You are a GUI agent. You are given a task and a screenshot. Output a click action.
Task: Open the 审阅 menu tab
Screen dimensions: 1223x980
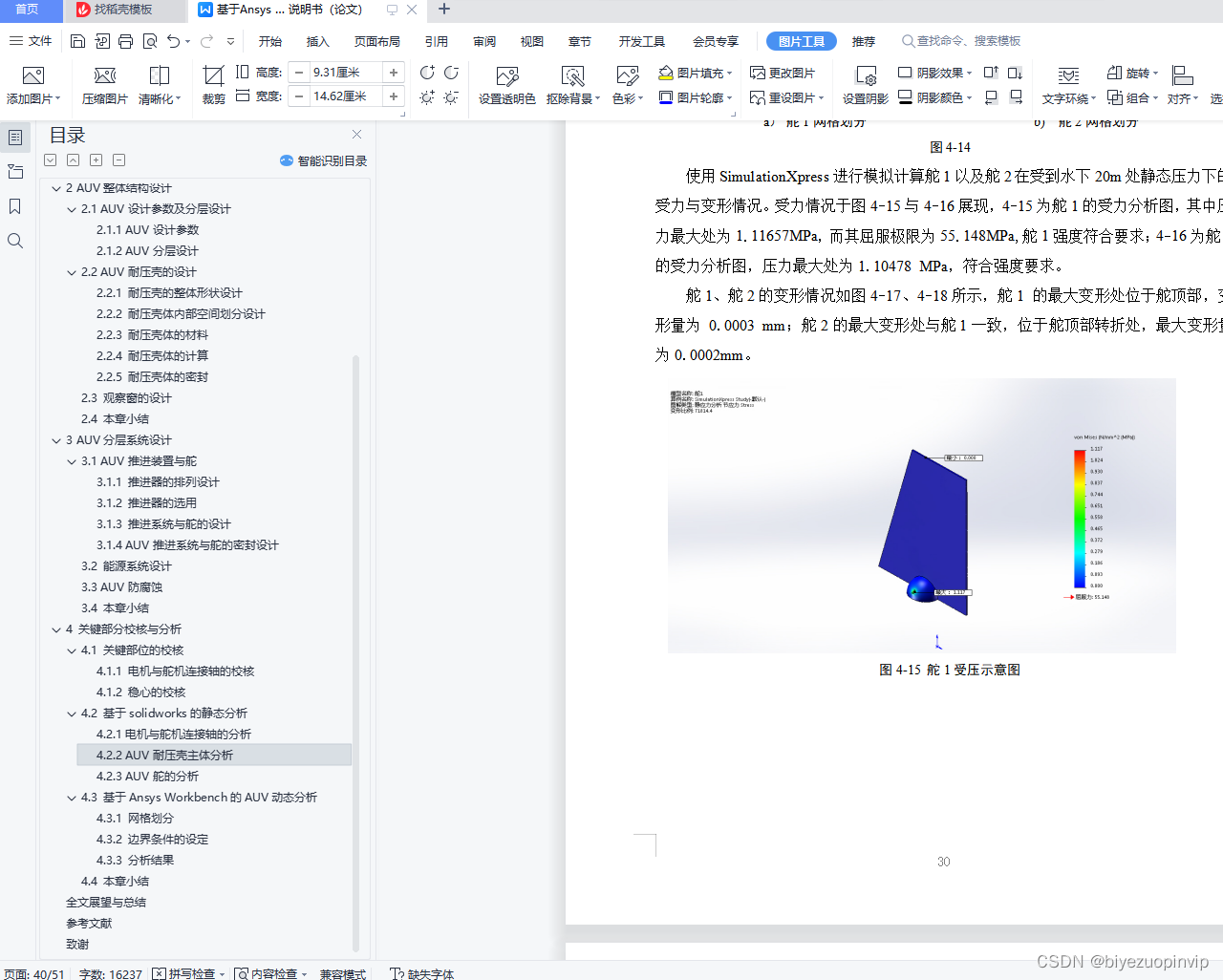[x=483, y=41]
